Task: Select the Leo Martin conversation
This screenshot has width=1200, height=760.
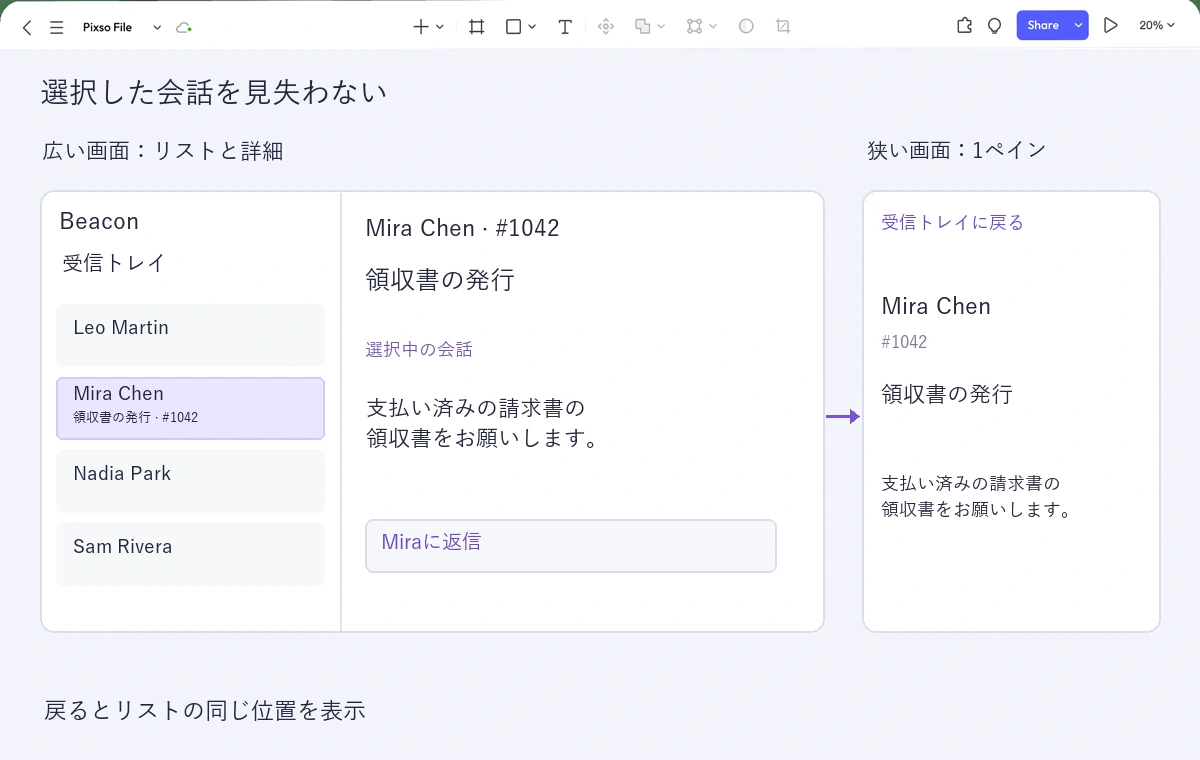Action: click(x=190, y=335)
